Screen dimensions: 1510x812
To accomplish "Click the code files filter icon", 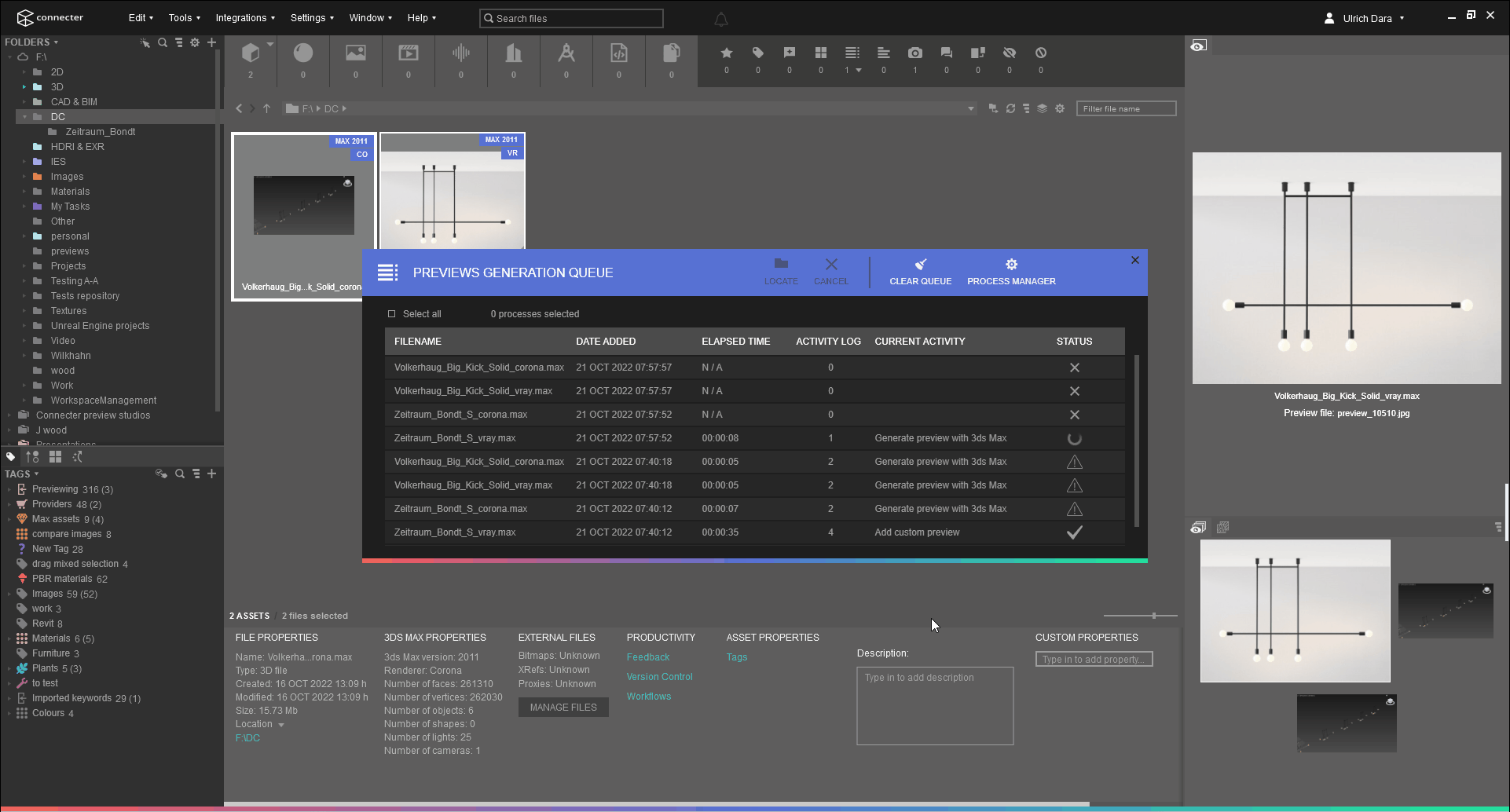I will 619,53.
